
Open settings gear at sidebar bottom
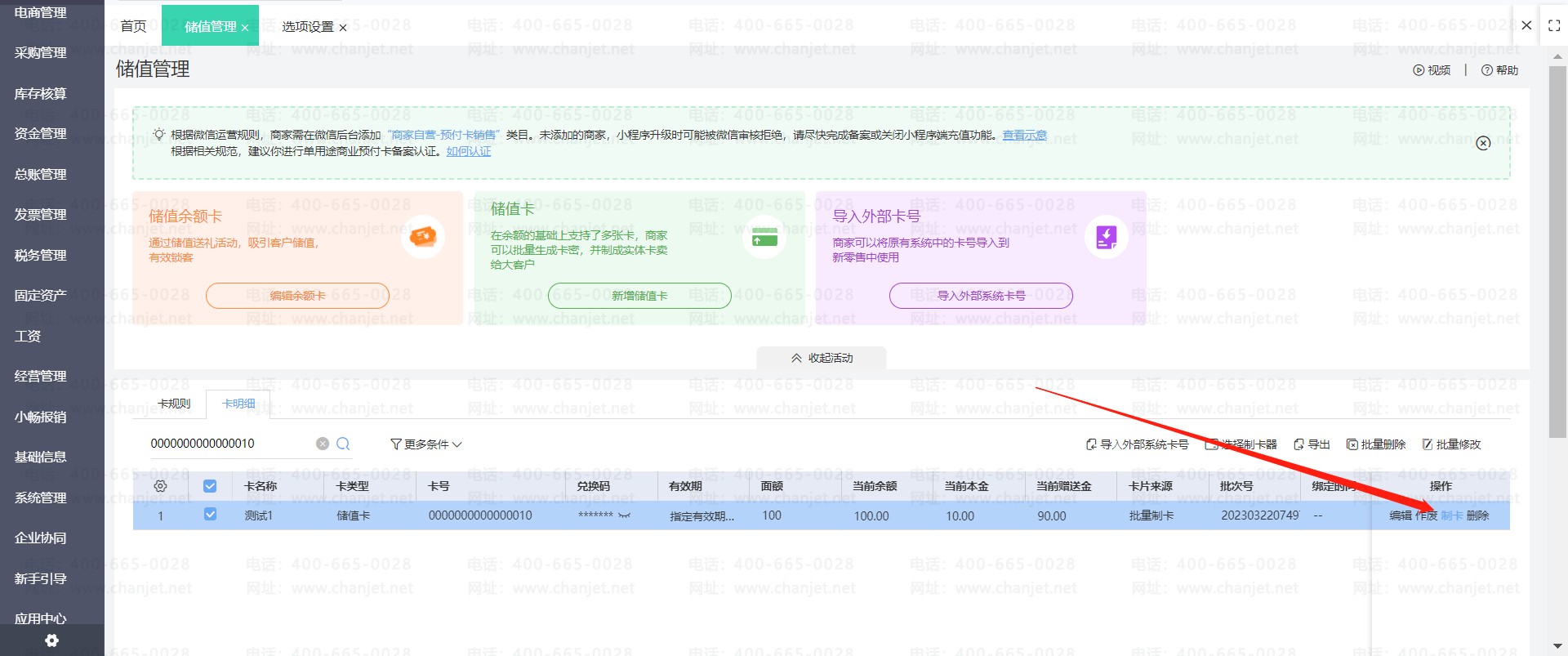[51, 640]
